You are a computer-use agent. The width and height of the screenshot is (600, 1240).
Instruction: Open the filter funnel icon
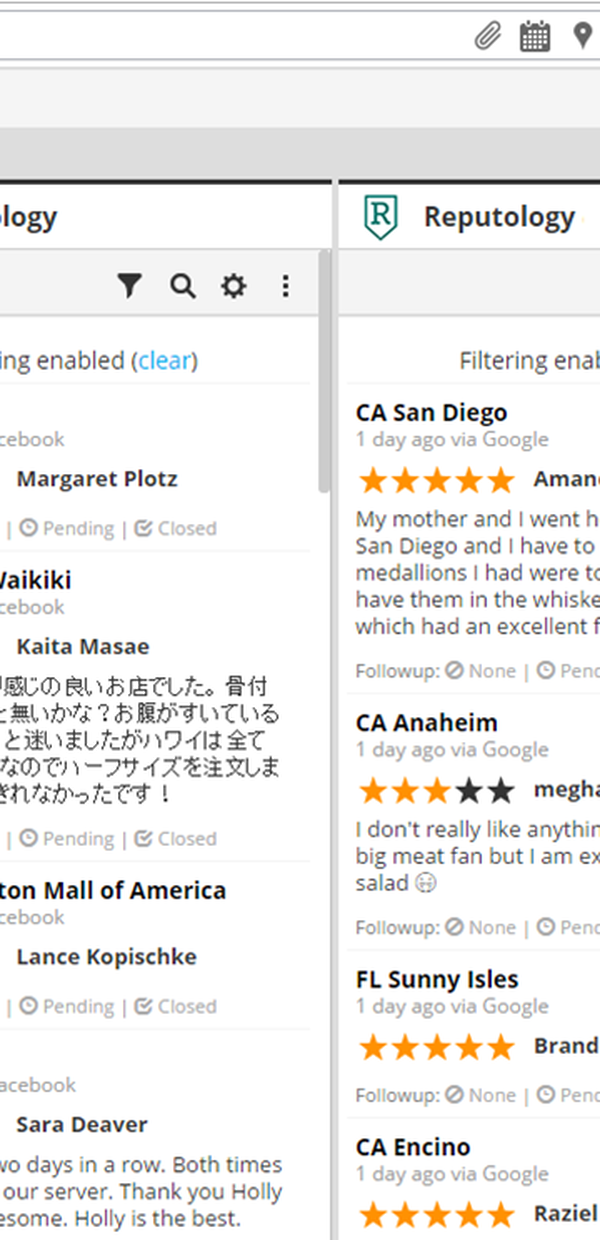pyautogui.click(x=129, y=287)
